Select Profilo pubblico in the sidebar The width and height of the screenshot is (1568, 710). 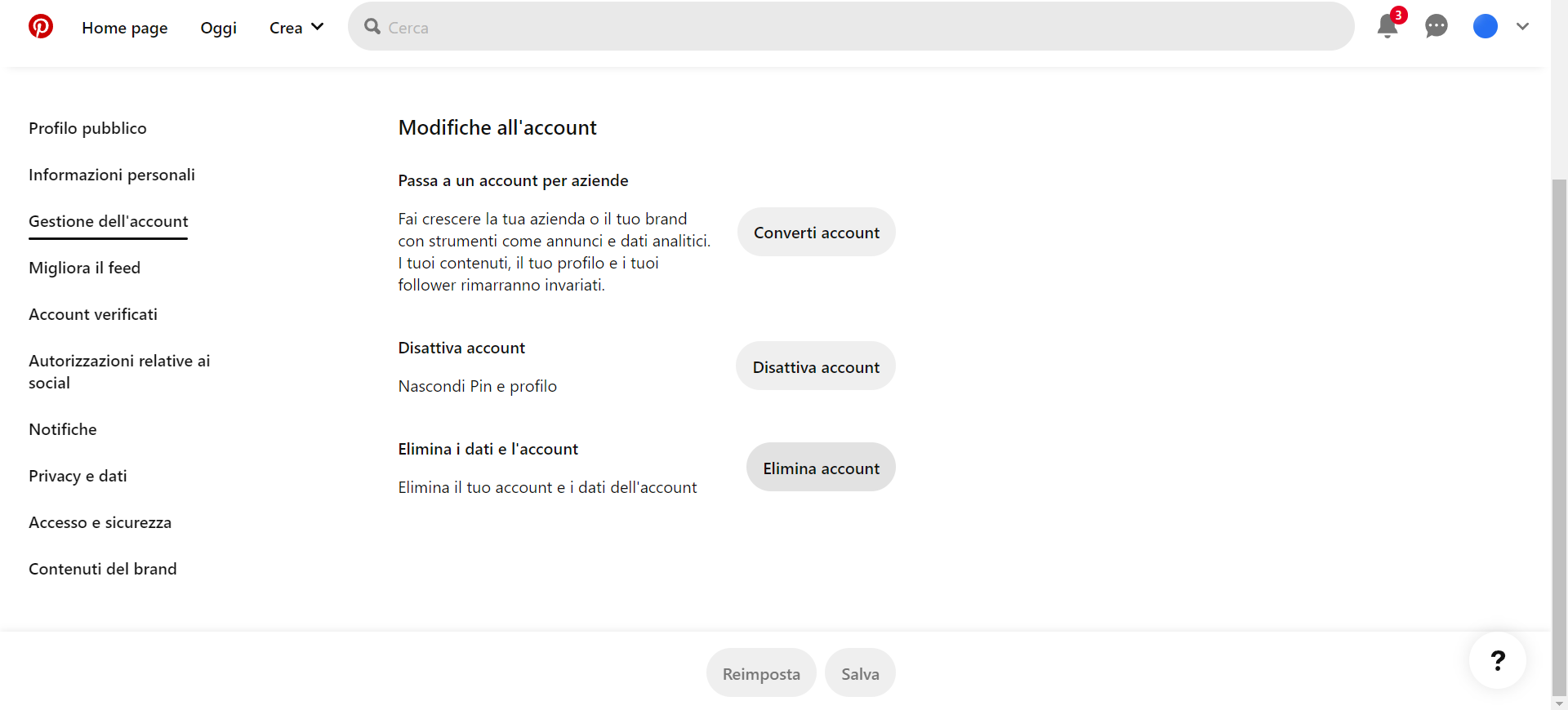pos(87,128)
